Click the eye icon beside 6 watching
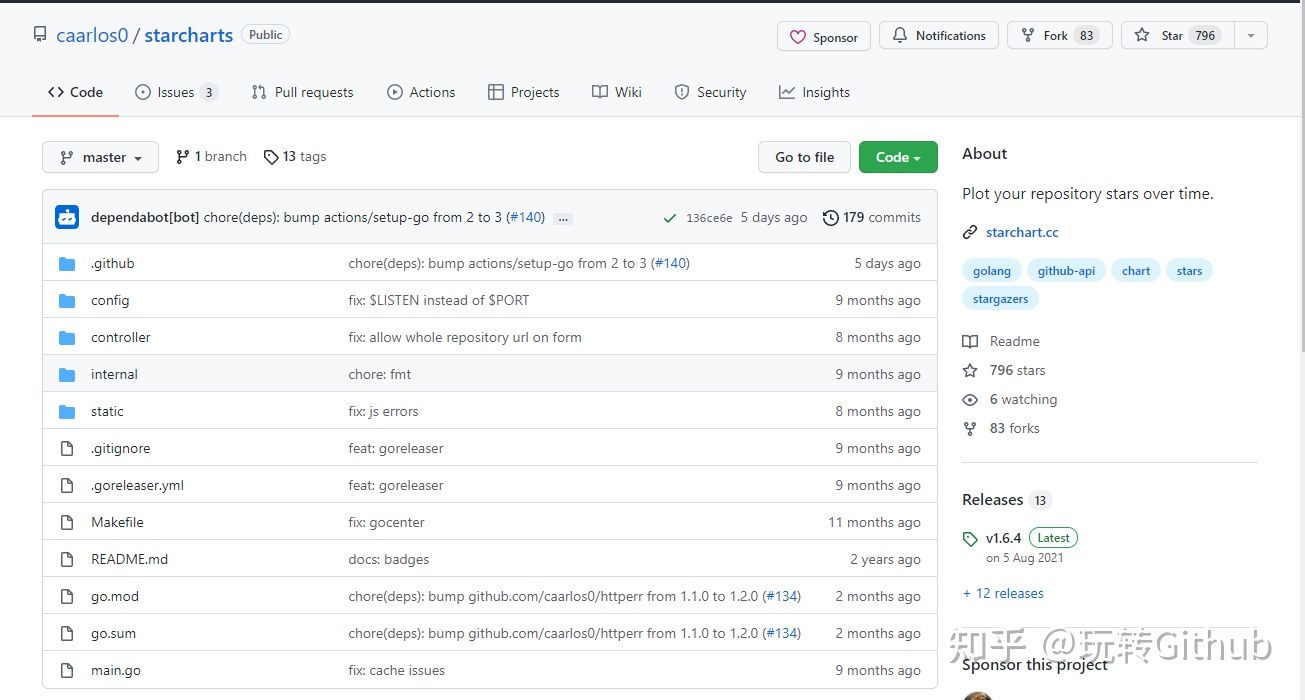Image resolution: width=1305 pixels, height=700 pixels. click(x=970, y=400)
